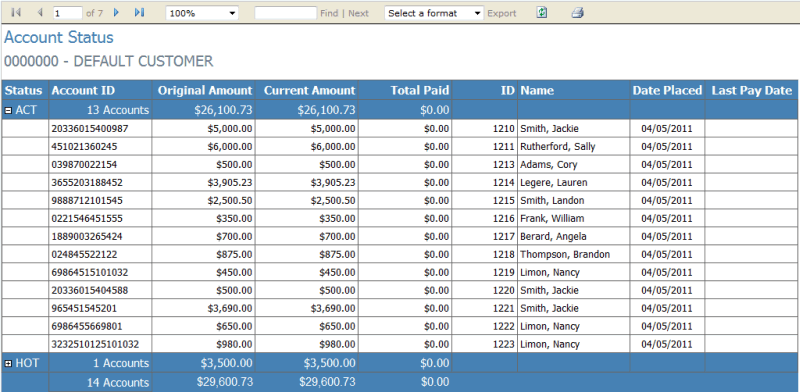Select account ID 3655203188452

click(87, 182)
